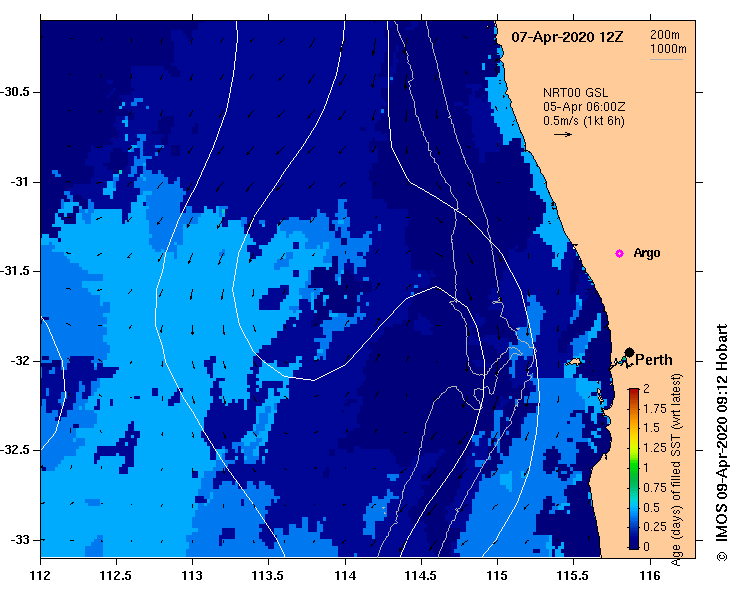Click longitude axis label 114.5
The width and height of the screenshot is (739, 592).
(421, 576)
